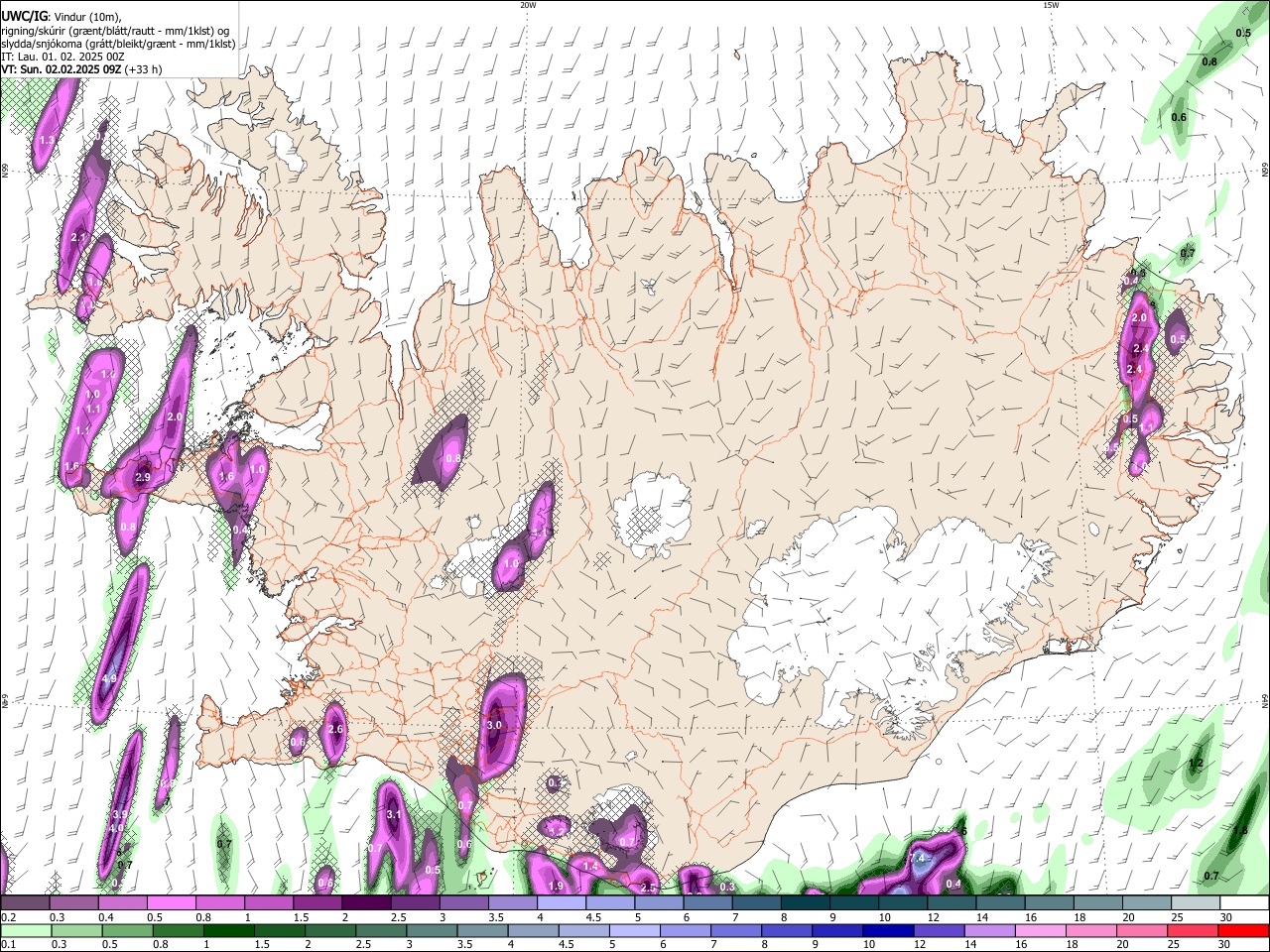Pick the swatch between 8 and 9, upper legend
The image size is (1270, 952).
pos(805,903)
